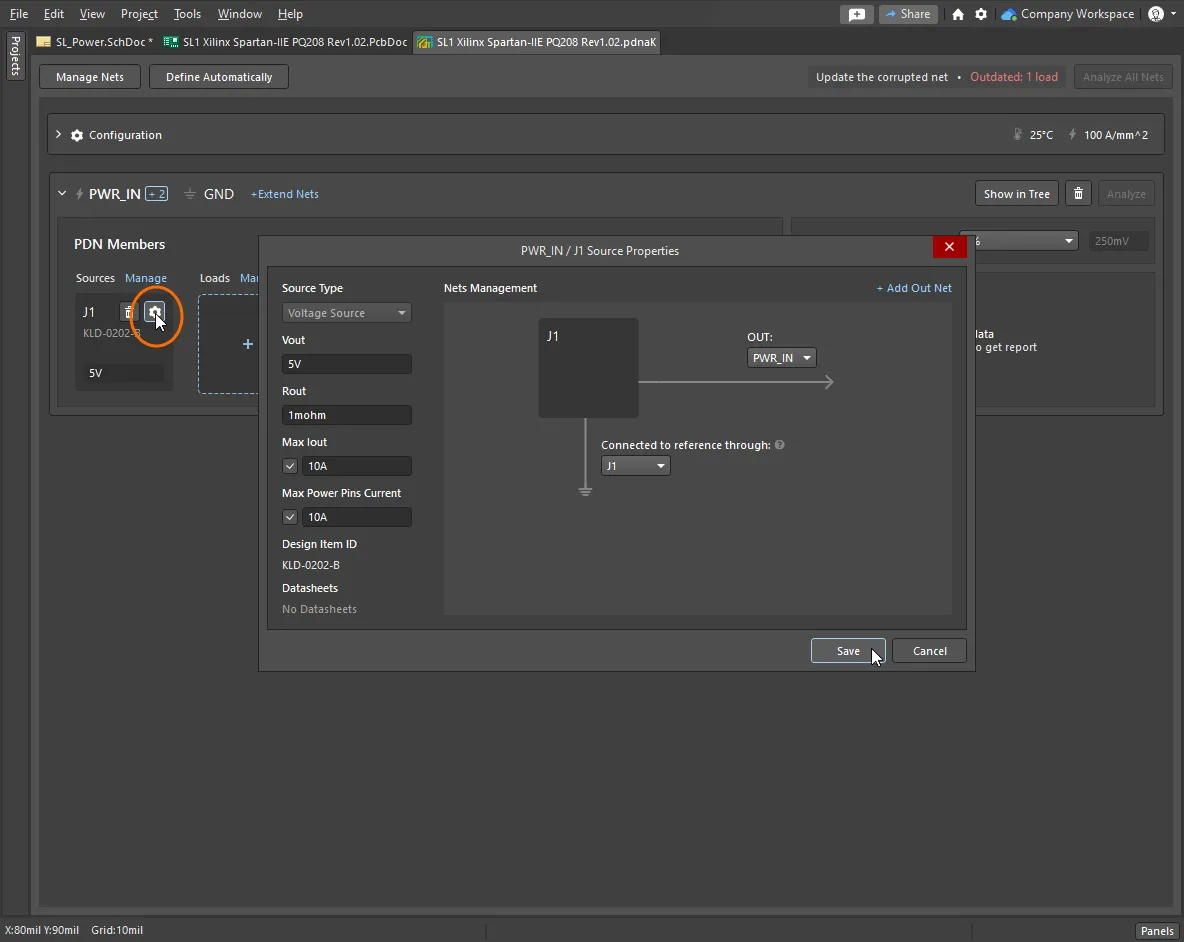Go to the Home page icon
The width and height of the screenshot is (1184, 942).
point(958,14)
